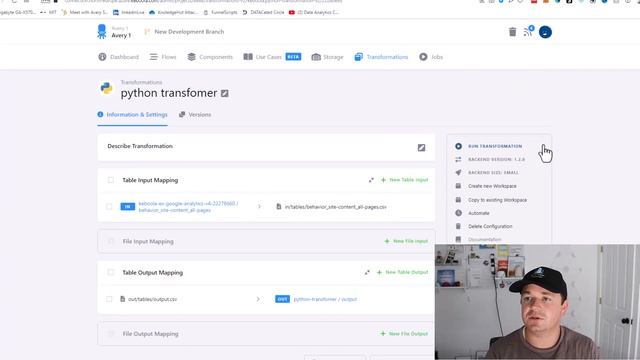The height and width of the screenshot is (360, 640).
Task: Create new Workspace
Action: tap(492, 186)
